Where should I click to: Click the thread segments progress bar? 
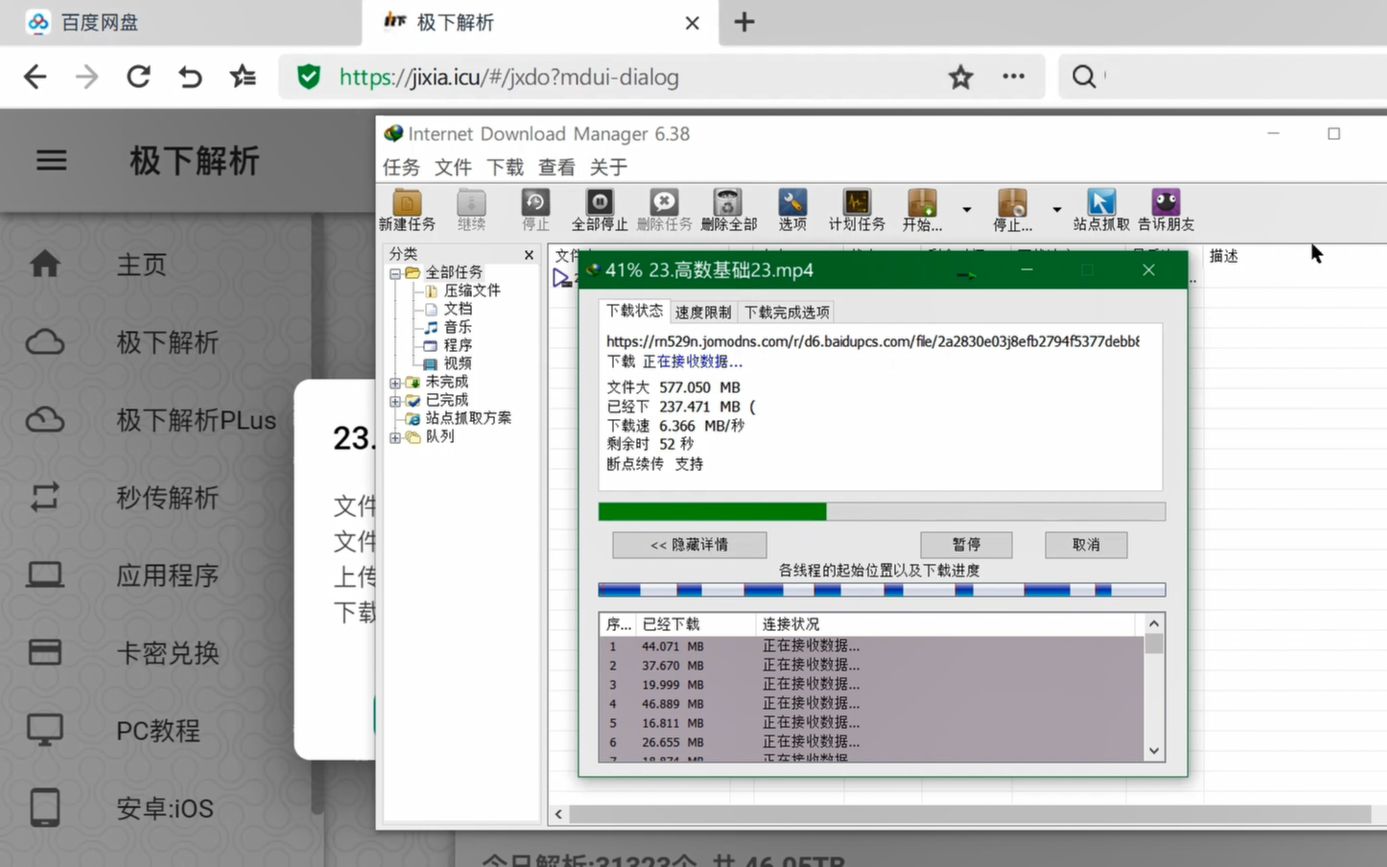click(881, 590)
